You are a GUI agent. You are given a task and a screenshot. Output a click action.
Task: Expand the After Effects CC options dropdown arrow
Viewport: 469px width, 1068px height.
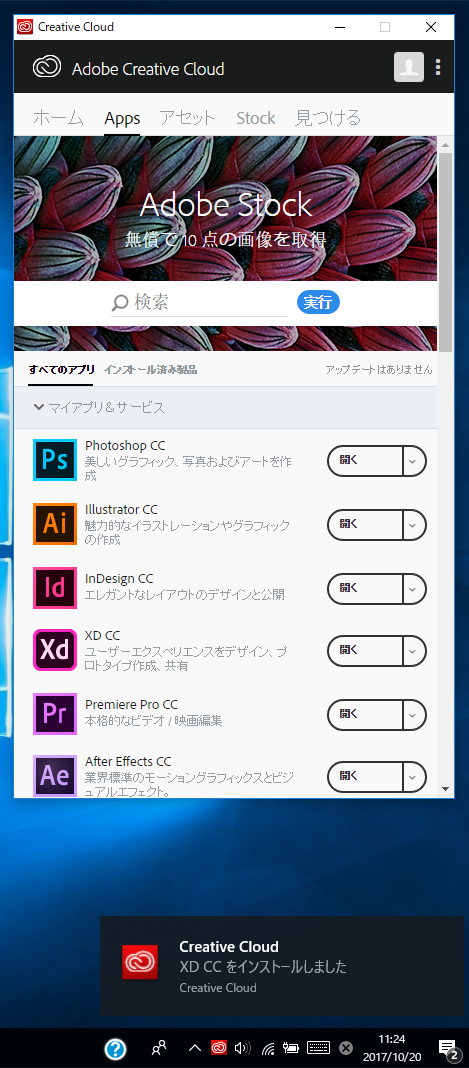pos(413,777)
